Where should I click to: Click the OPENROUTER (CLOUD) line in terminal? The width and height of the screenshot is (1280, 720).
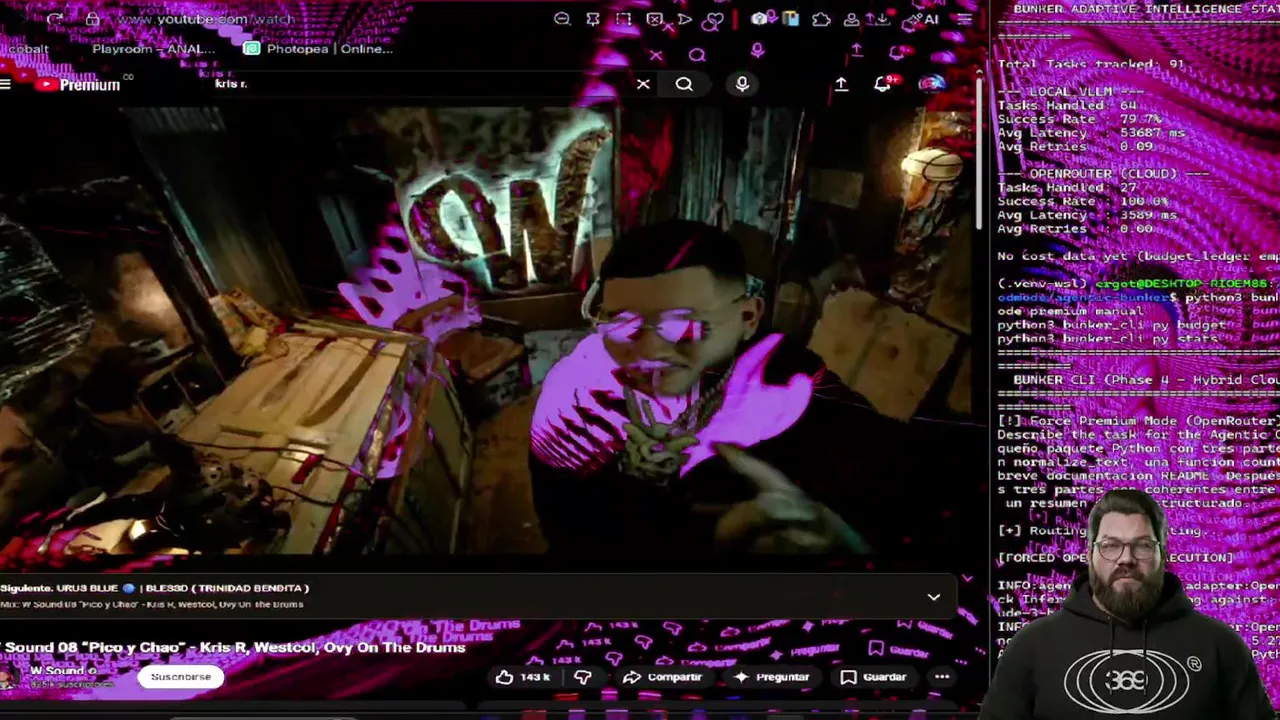point(1104,173)
